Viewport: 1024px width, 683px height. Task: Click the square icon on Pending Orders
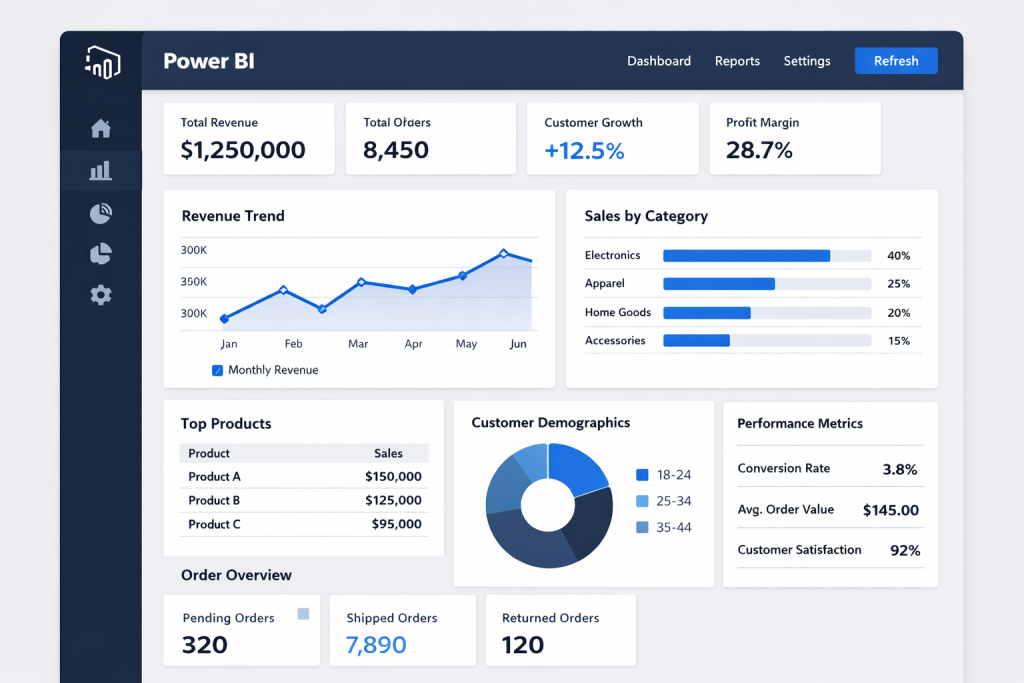tap(303, 614)
